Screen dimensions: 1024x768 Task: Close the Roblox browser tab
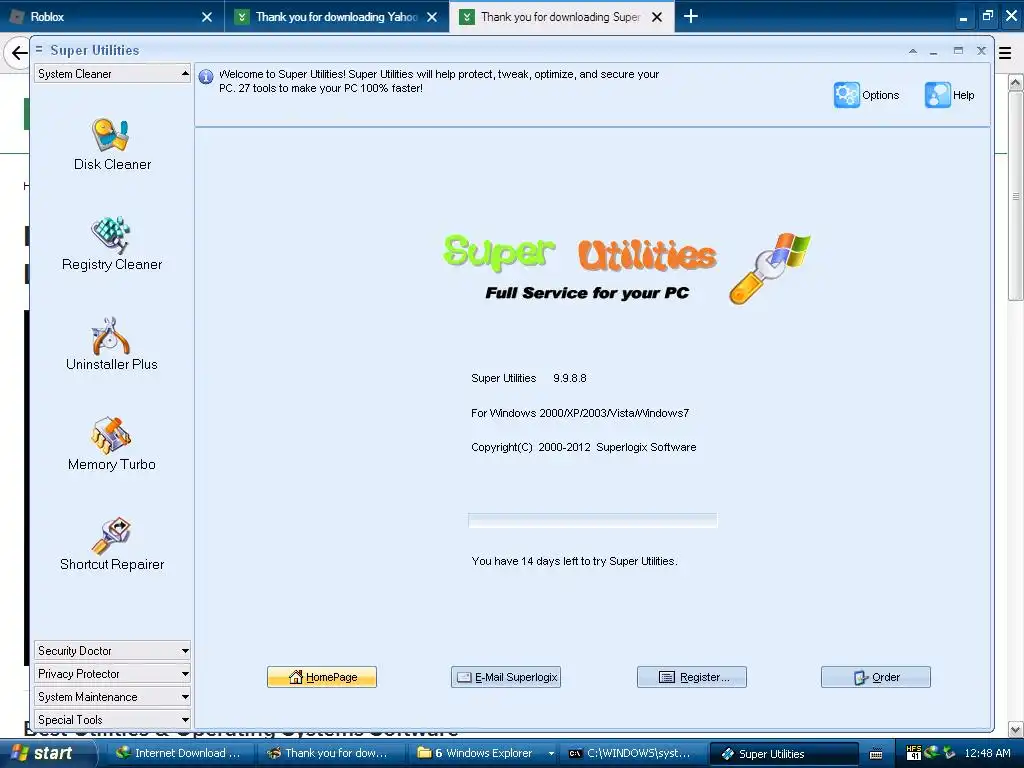click(x=206, y=17)
